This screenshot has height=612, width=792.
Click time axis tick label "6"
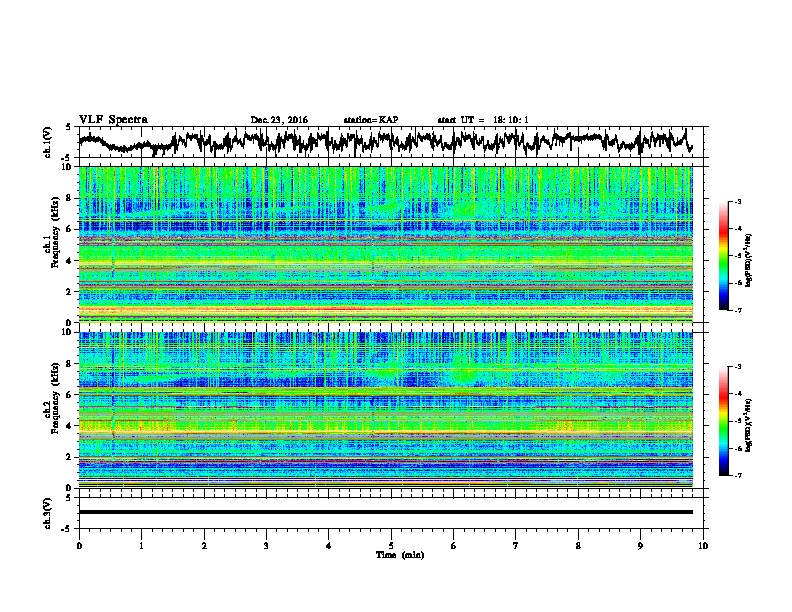(x=454, y=546)
